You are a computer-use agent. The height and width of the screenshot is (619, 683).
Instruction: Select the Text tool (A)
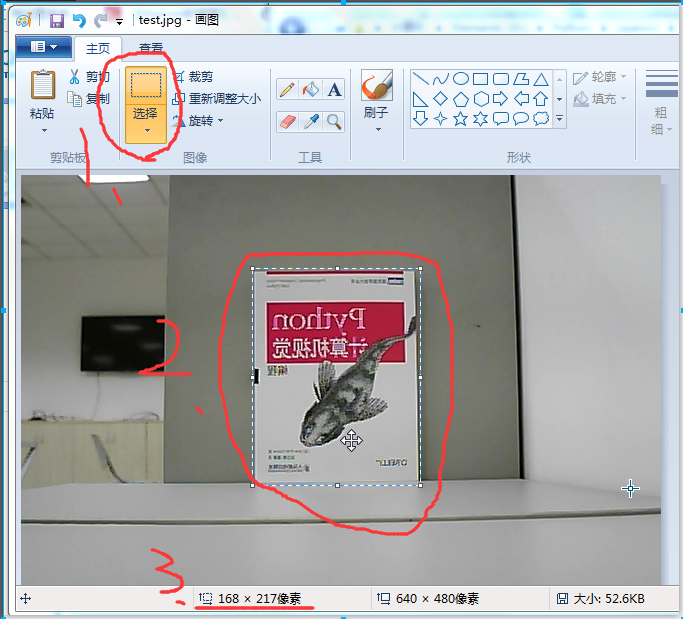coord(334,90)
